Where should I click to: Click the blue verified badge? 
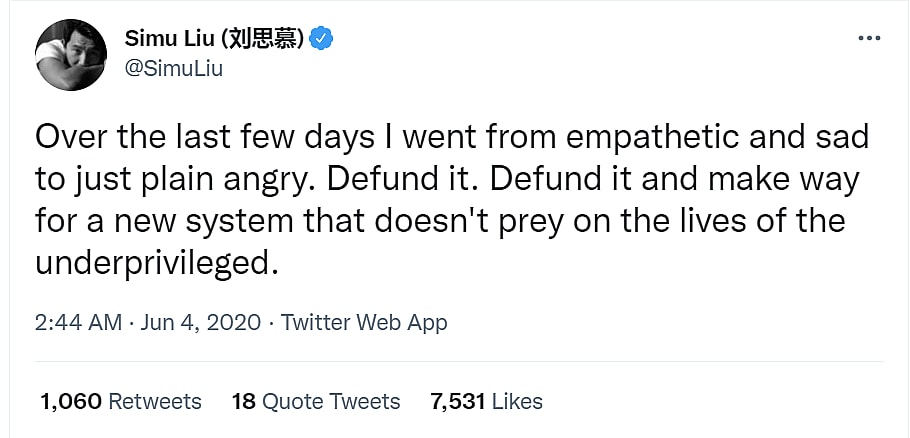(322, 39)
